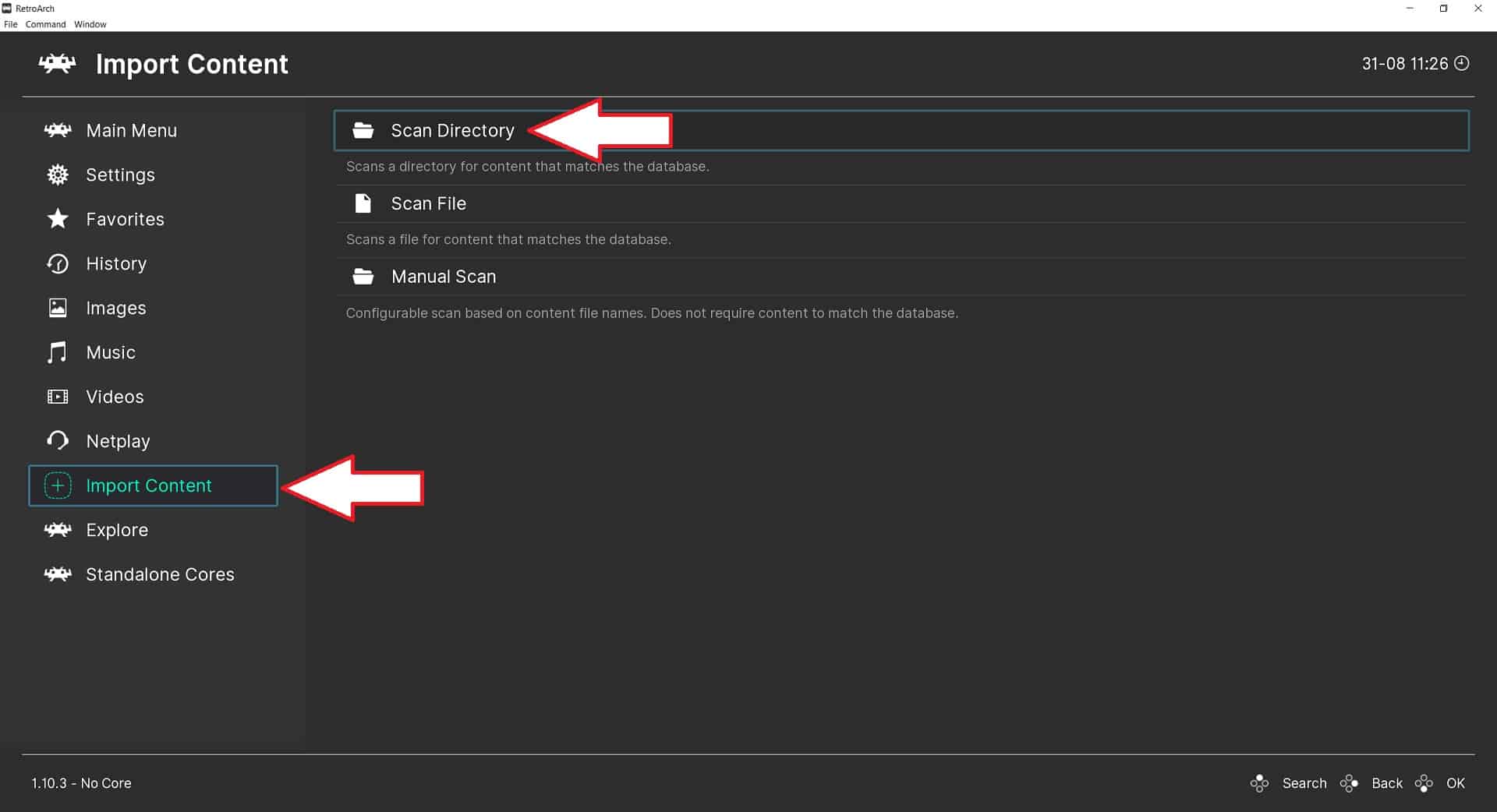Image resolution: width=1497 pixels, height=812 pixels.
Task: Open History via the clock icon
Action: pyautogui.click(x=57, y=263)
